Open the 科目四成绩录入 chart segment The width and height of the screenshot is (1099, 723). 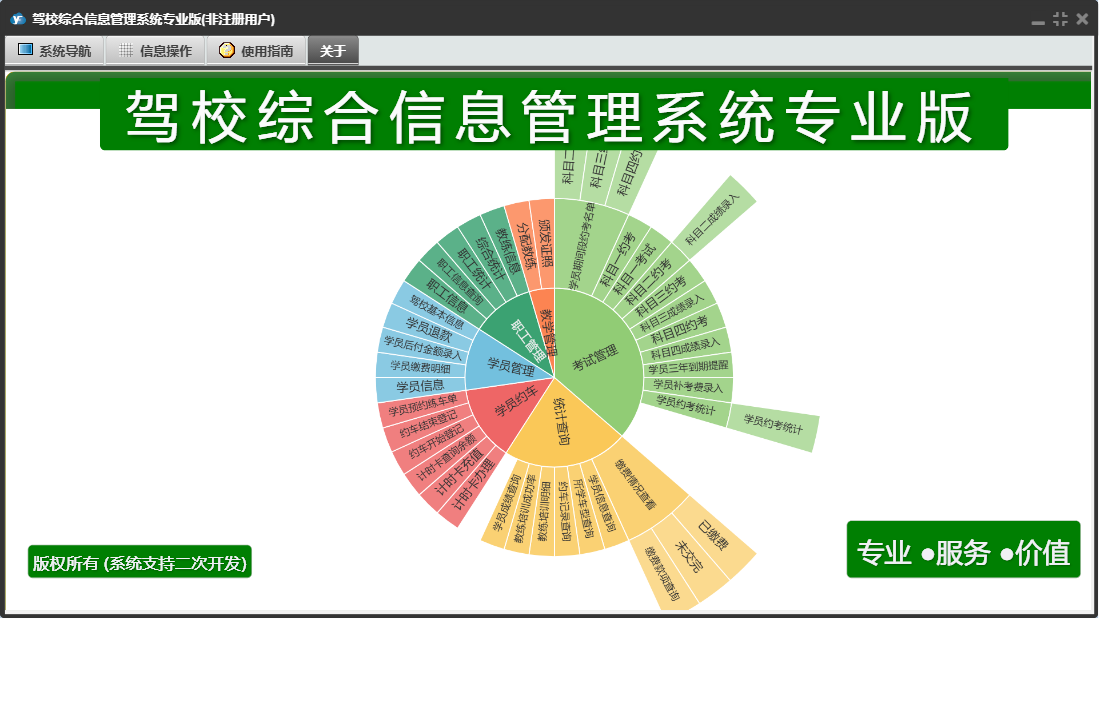pos(685,347)
